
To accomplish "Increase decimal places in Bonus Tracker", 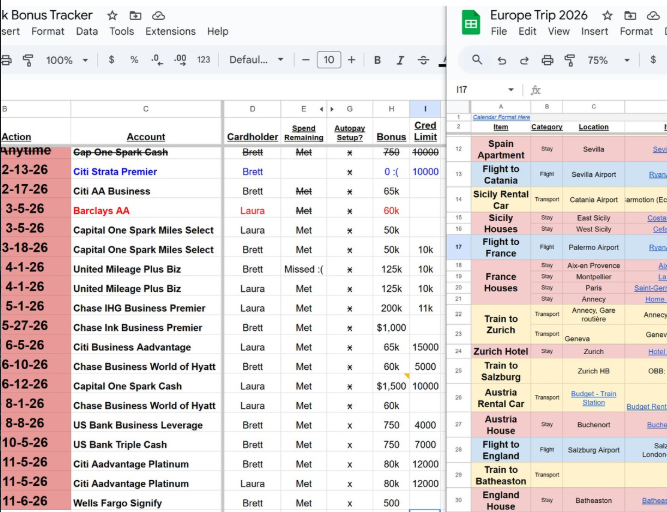I will pos(180,60).
